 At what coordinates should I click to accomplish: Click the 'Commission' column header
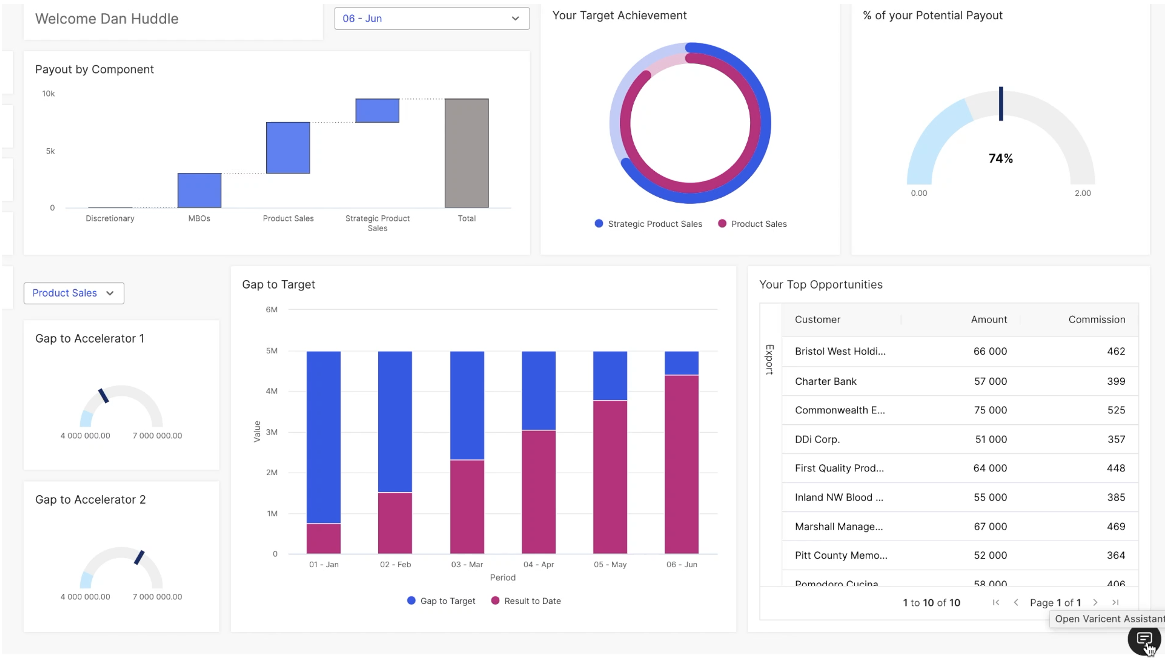point(1096,319)
